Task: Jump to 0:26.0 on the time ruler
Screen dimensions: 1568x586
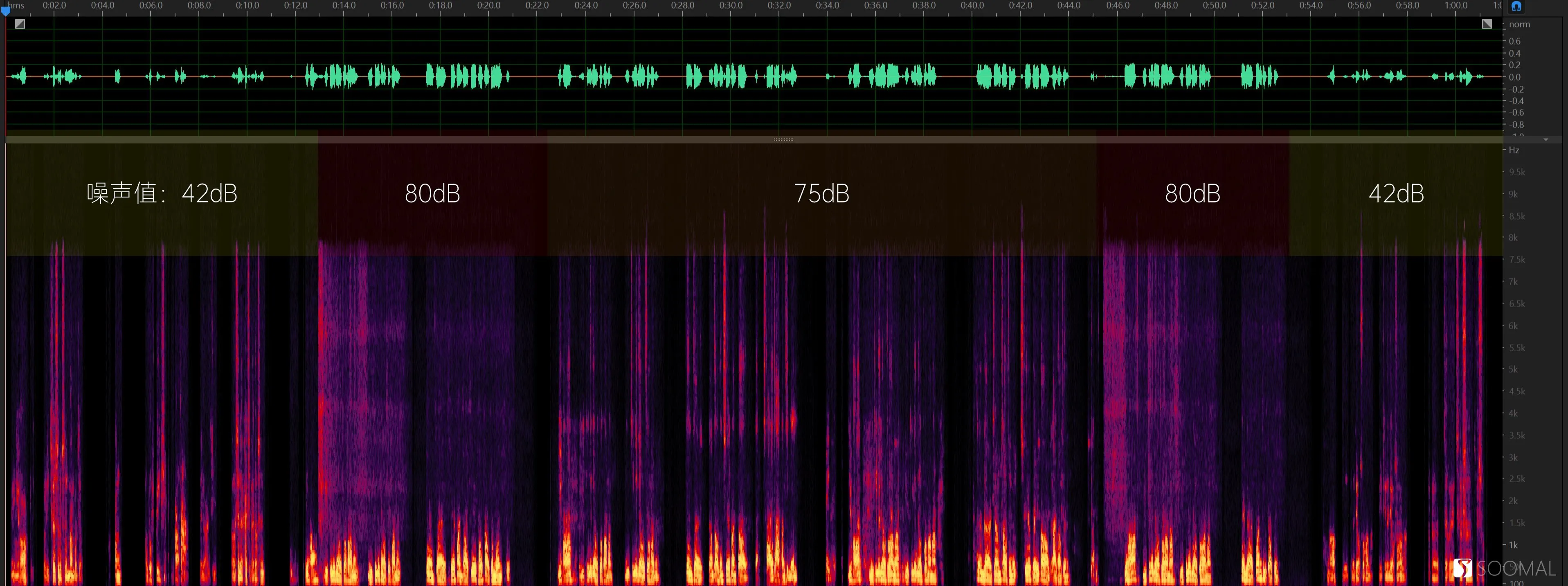Action: tap(634, 5)
